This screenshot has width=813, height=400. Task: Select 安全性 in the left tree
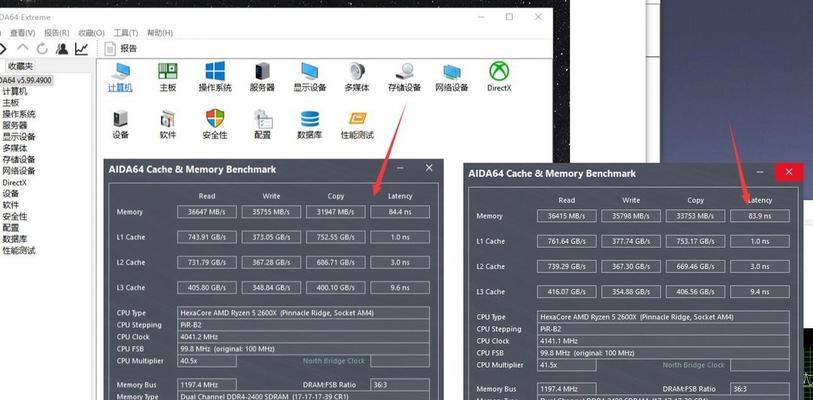coord(15,216)
